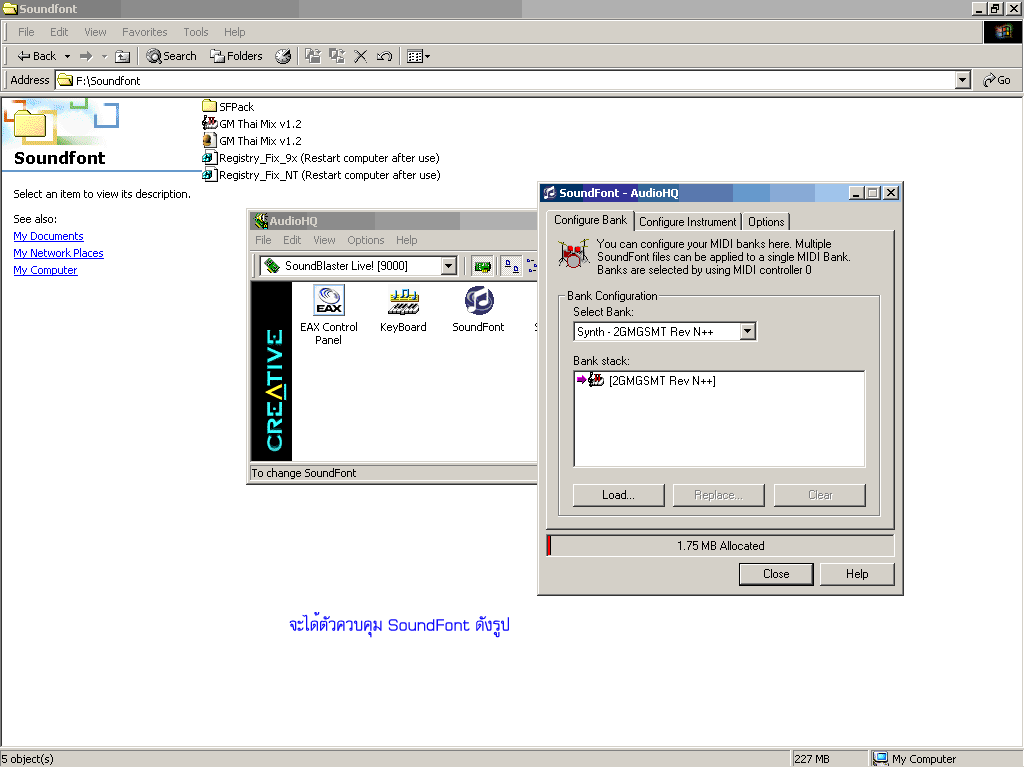
Task: Open the My Network Places link
Action: tap(58, 253)
